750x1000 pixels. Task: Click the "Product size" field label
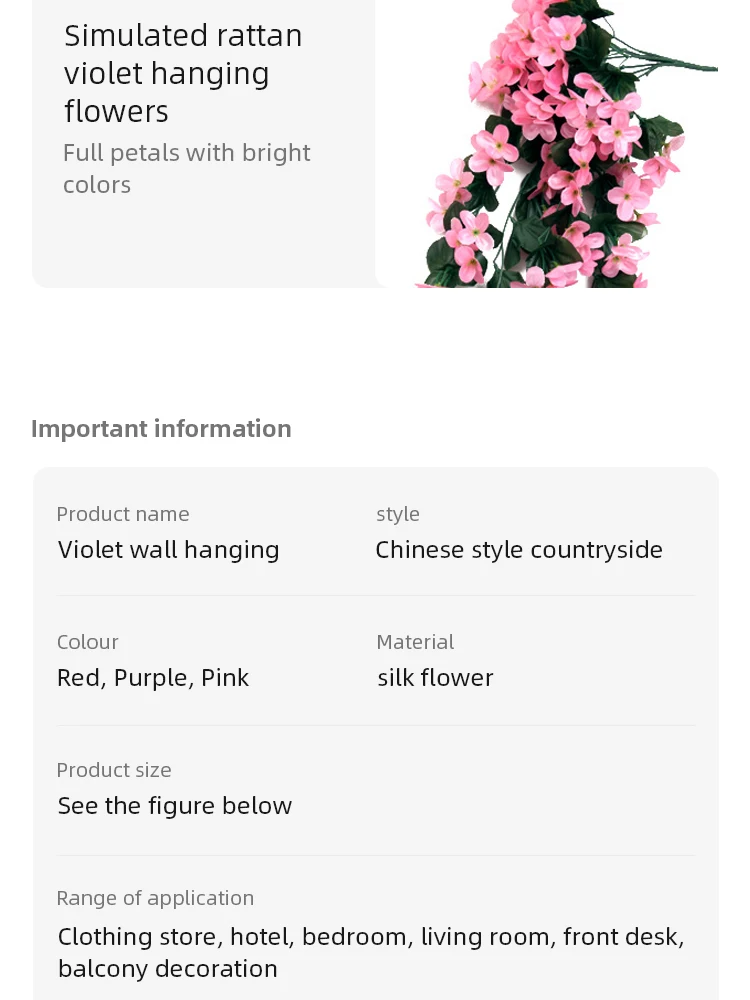113,770
